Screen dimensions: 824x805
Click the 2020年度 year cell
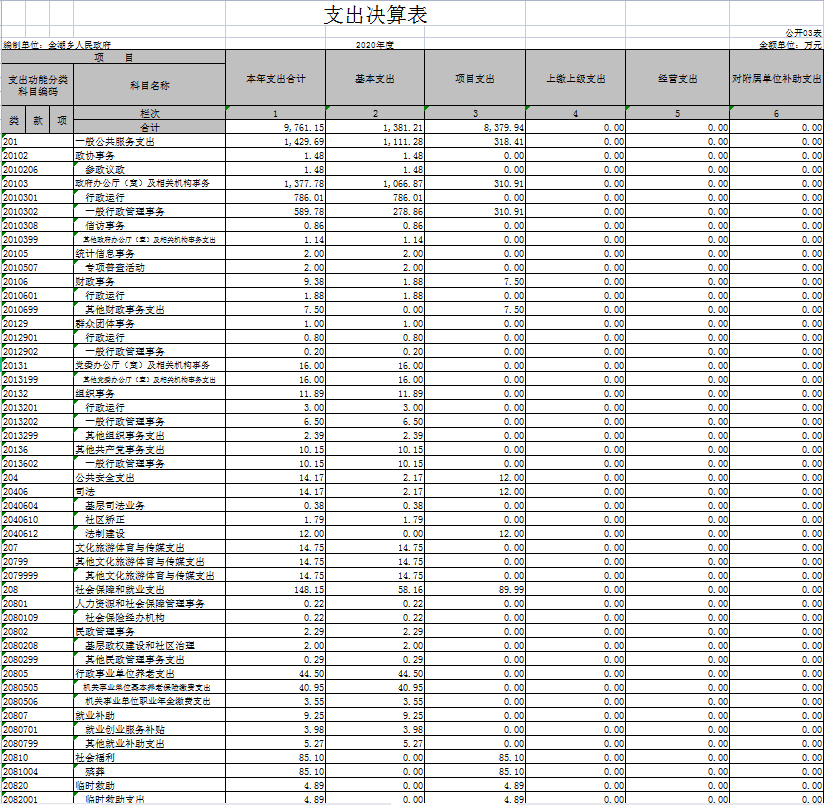[375, 45]
